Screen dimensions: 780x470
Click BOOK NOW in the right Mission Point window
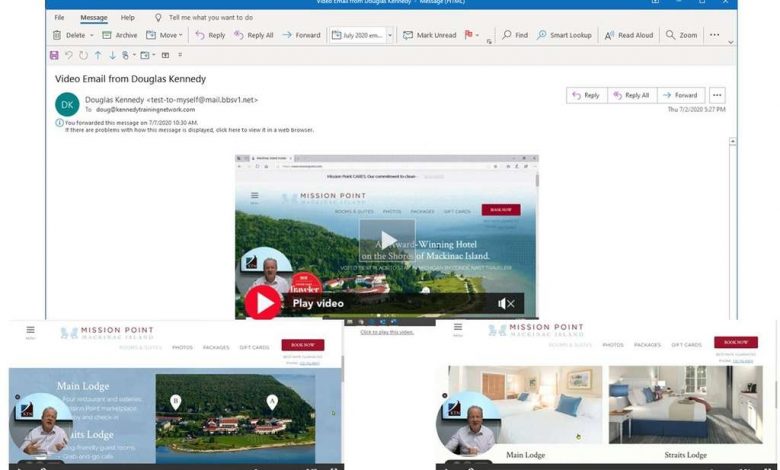[x=736, y=342]
